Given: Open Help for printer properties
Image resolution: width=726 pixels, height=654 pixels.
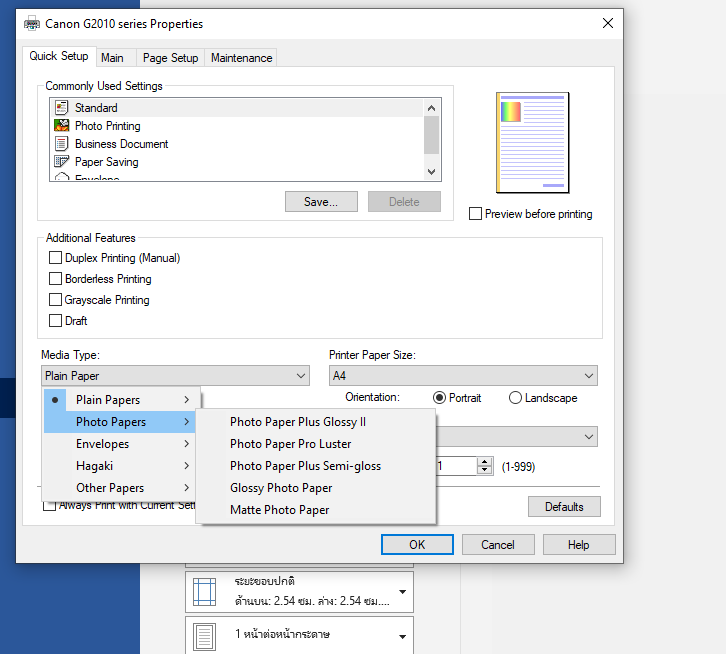Looking at the screenshot, I should (579, 544).
